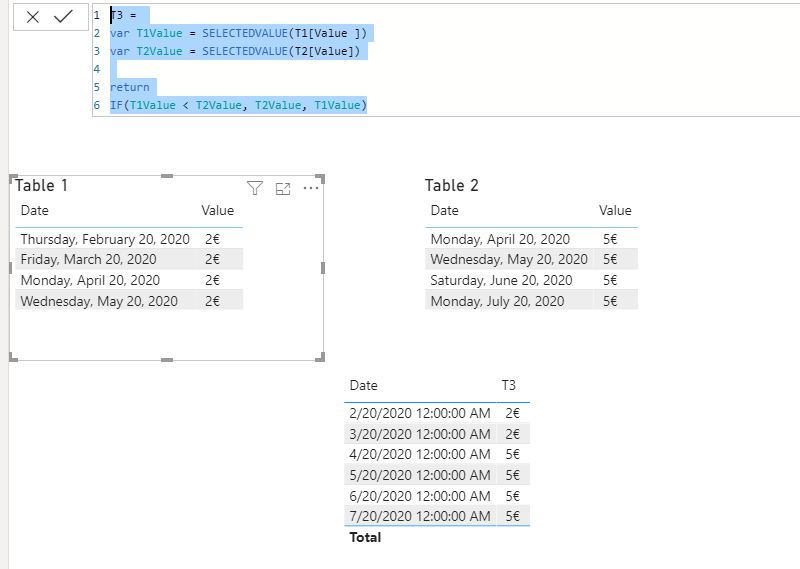Image resolution: width=800 pixels, height=569 pixels.
Task: Click the Value column header in Table 1
Action: (217, 210)
